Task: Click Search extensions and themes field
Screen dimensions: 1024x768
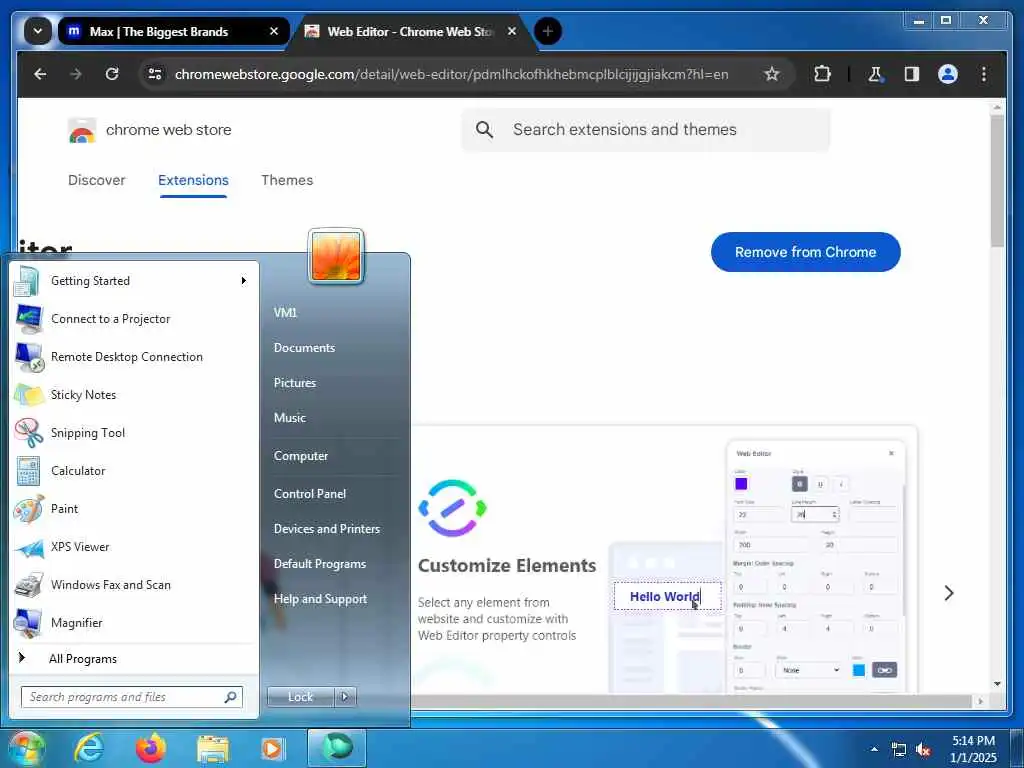Action: tap(646, 130)
